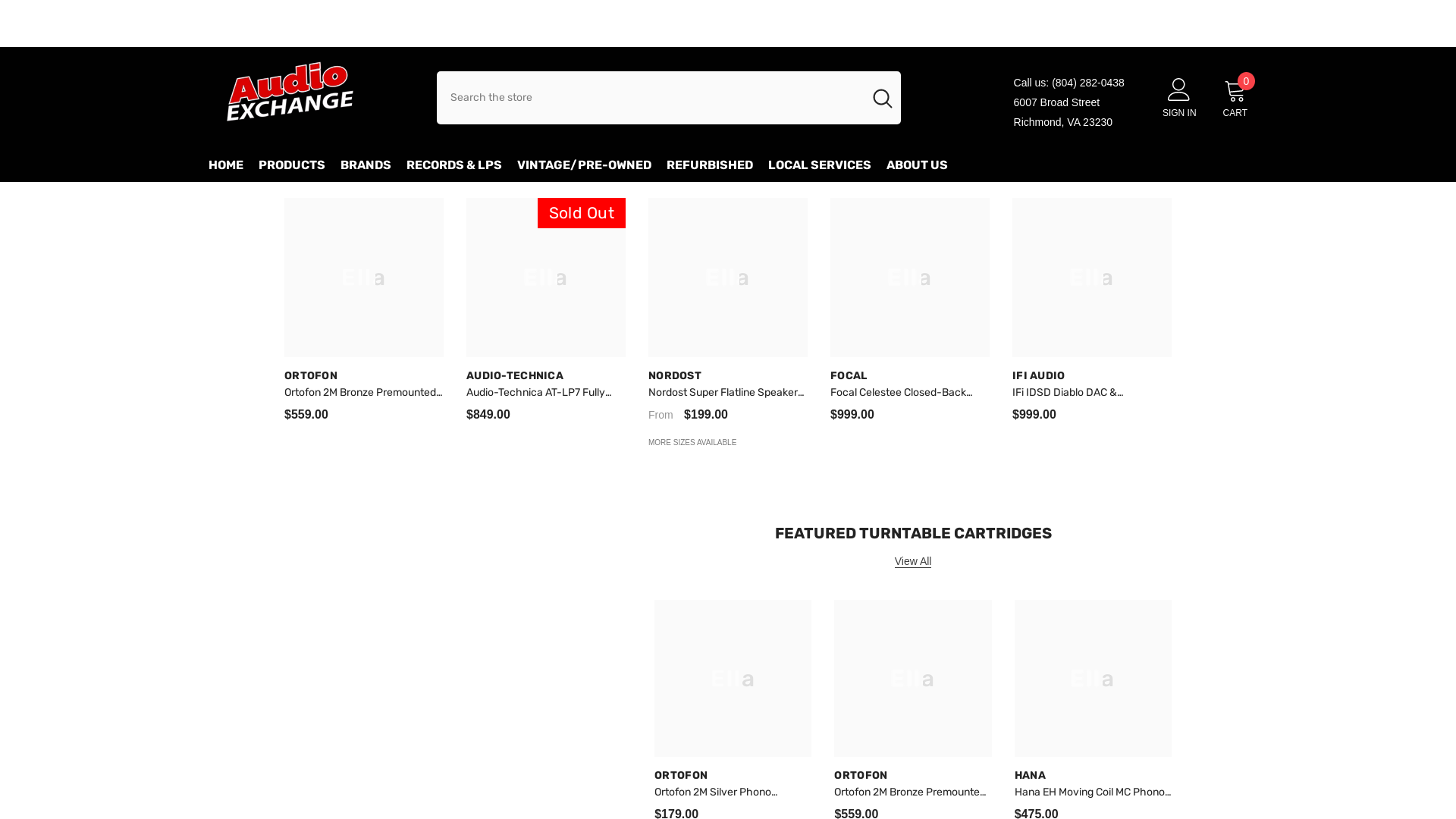Select Focal Celestee headphones product image
This screenshot has width=1456, height=819.
click(909, 278)
